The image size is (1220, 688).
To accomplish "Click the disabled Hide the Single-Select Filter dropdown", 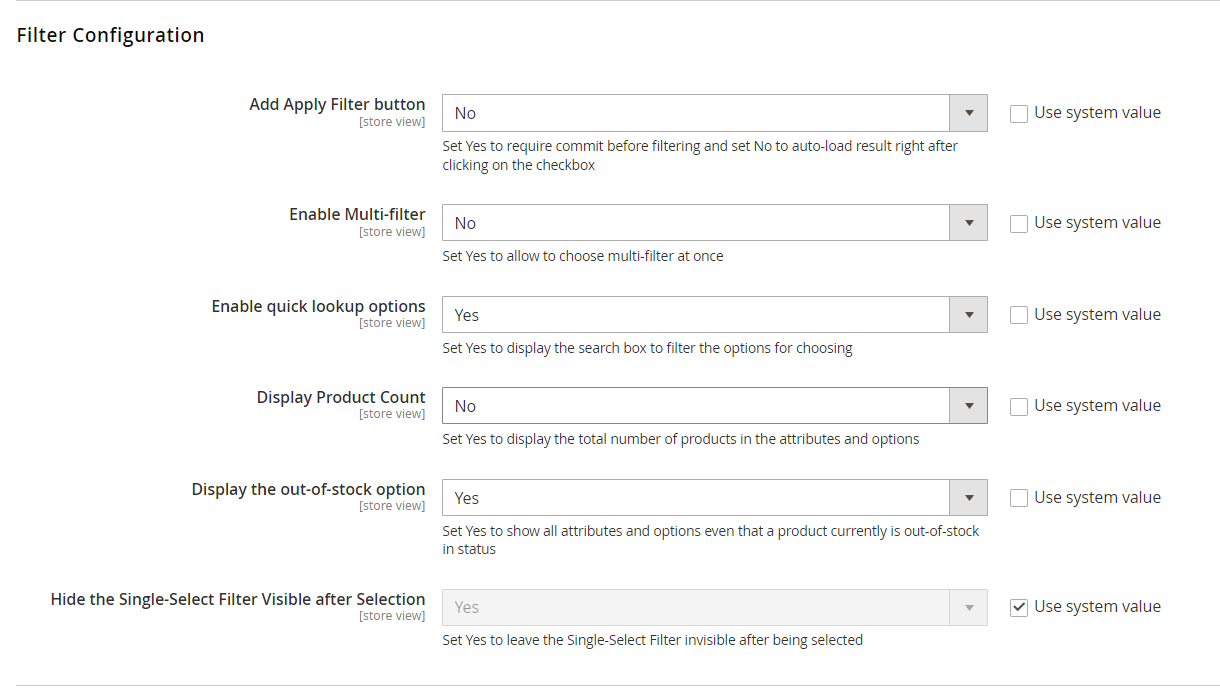I will 714,607.
